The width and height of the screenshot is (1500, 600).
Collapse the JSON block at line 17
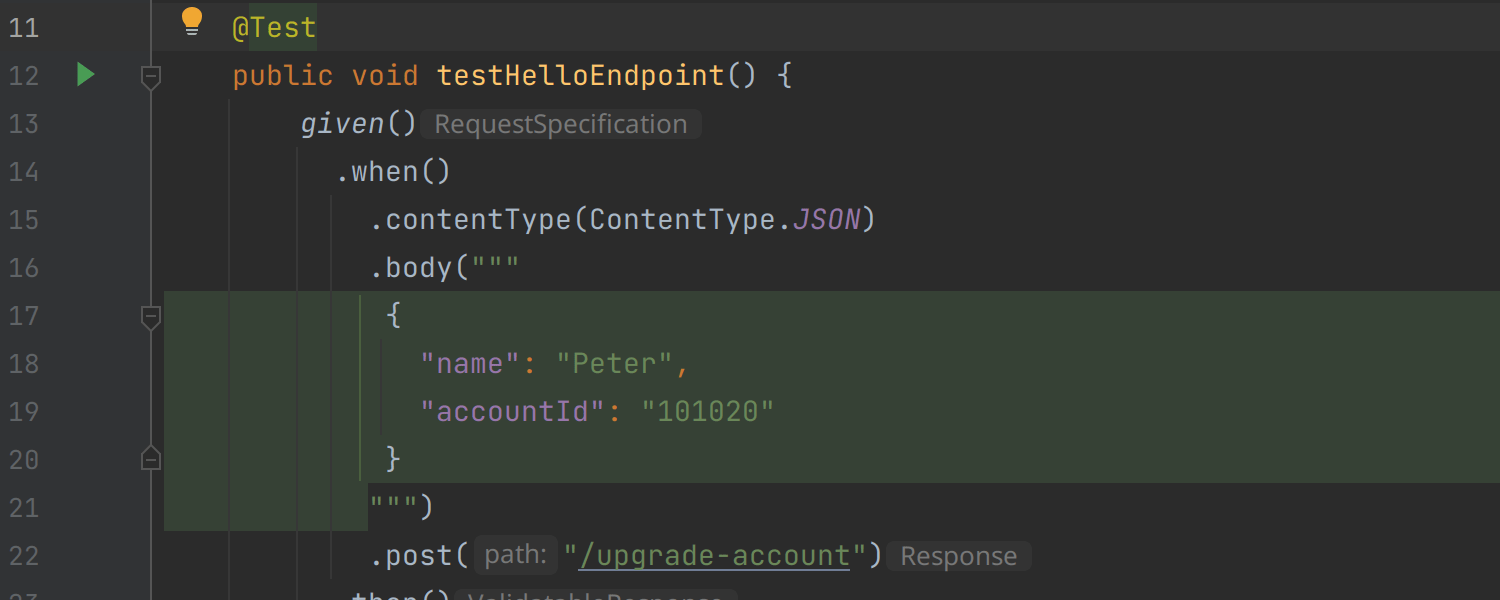[x=151, y=317]
